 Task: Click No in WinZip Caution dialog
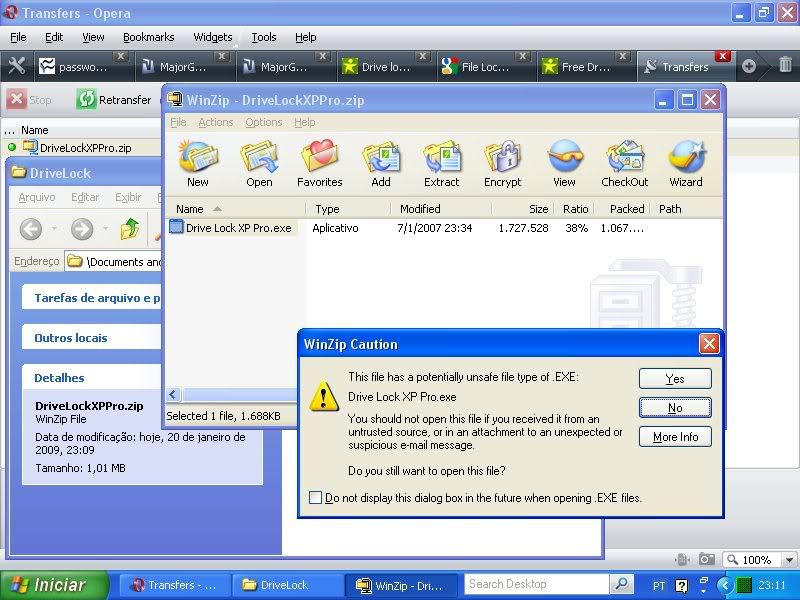(675, 408)
